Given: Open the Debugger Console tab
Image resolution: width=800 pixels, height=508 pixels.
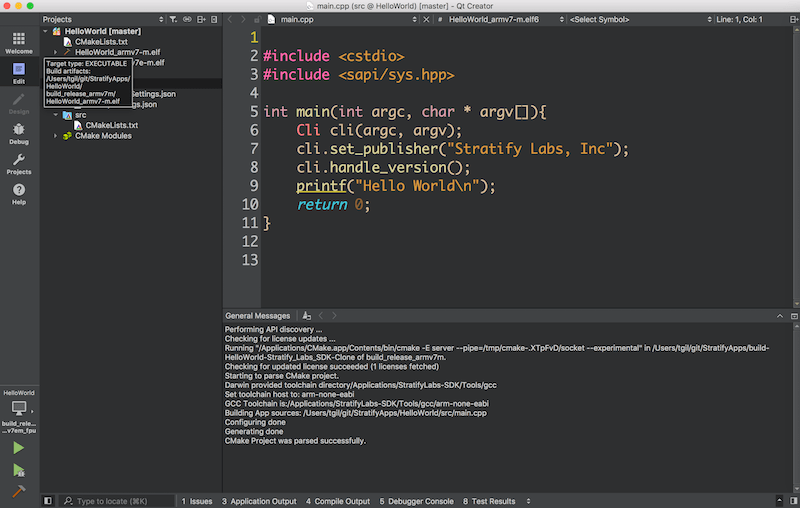Looking at the screenshot, I should point(416,501).
